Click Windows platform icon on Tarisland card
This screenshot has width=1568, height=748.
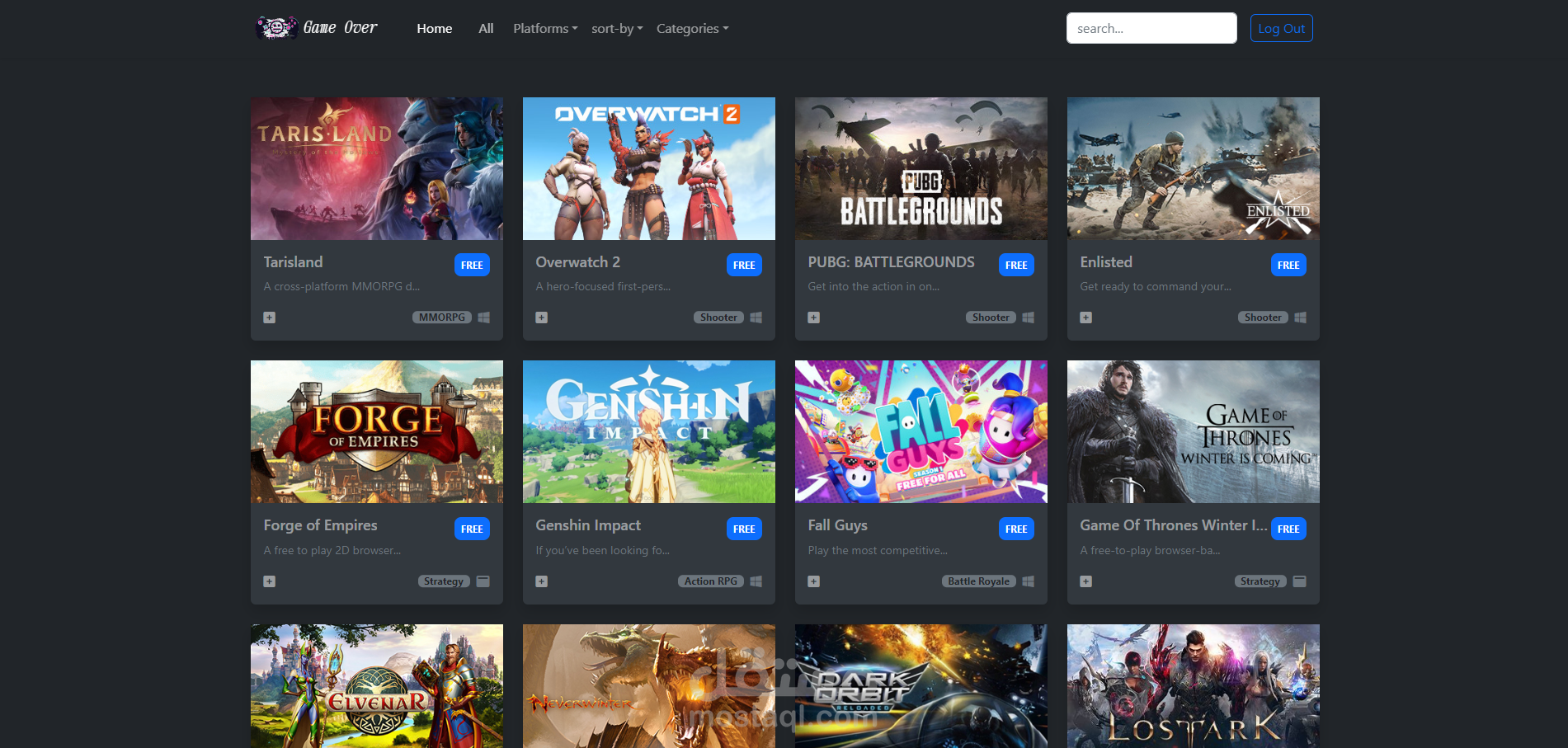point(484,318)
